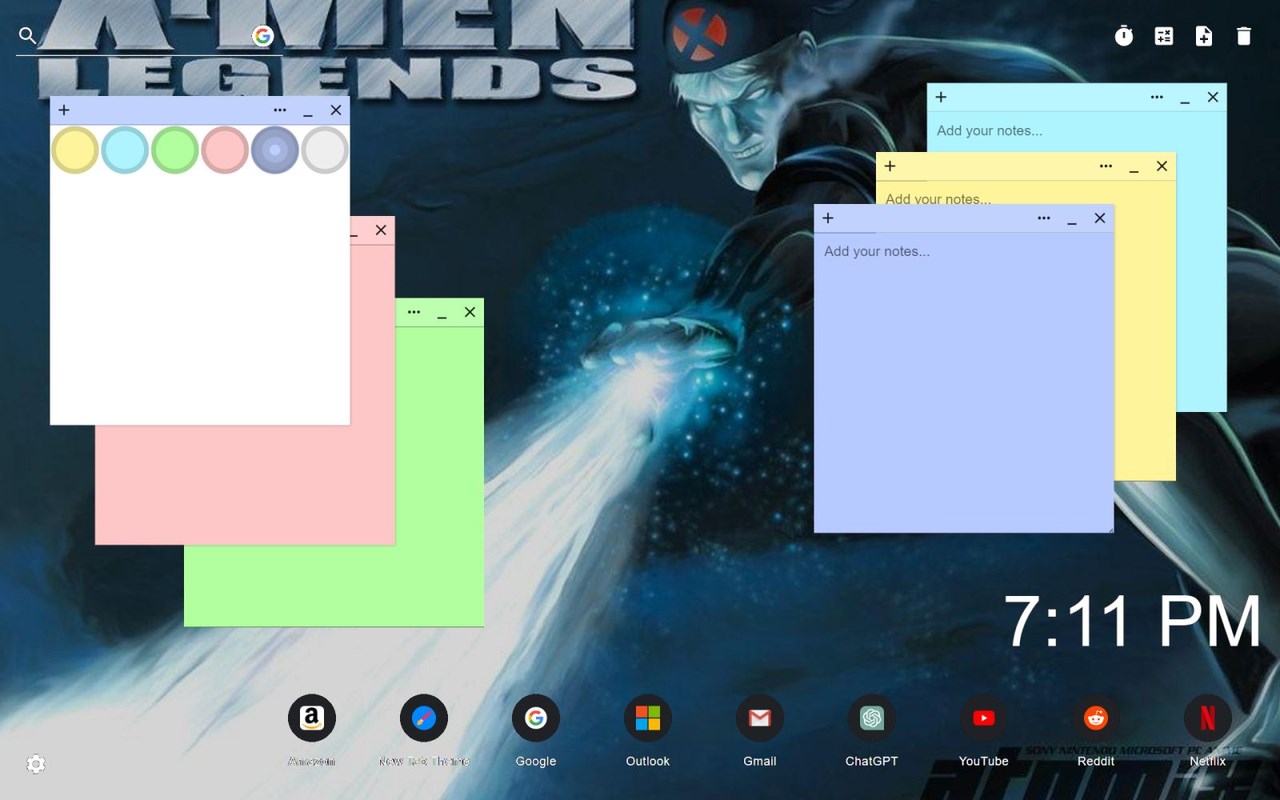Click the 7:11 PM clock
Image resolution: width=1280 pixels, height=800 pixels.
pos(1133,622)
